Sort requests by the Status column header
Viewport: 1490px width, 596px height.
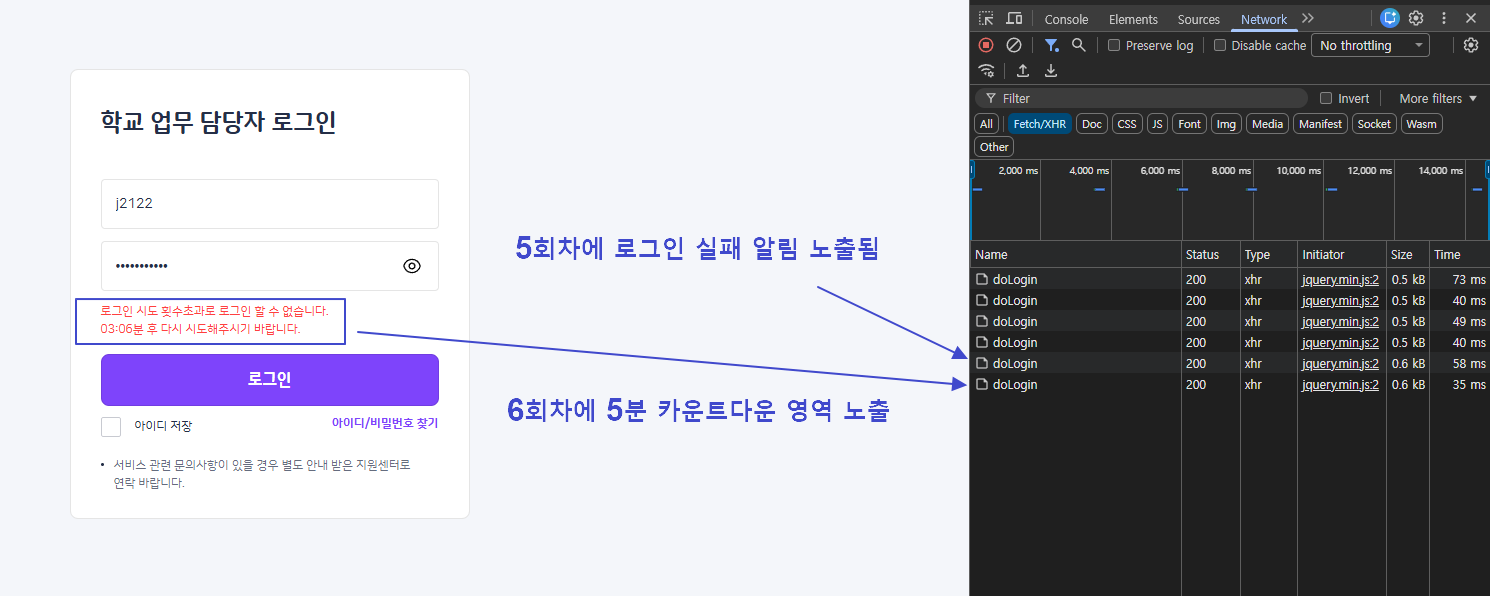(1211, 255)
